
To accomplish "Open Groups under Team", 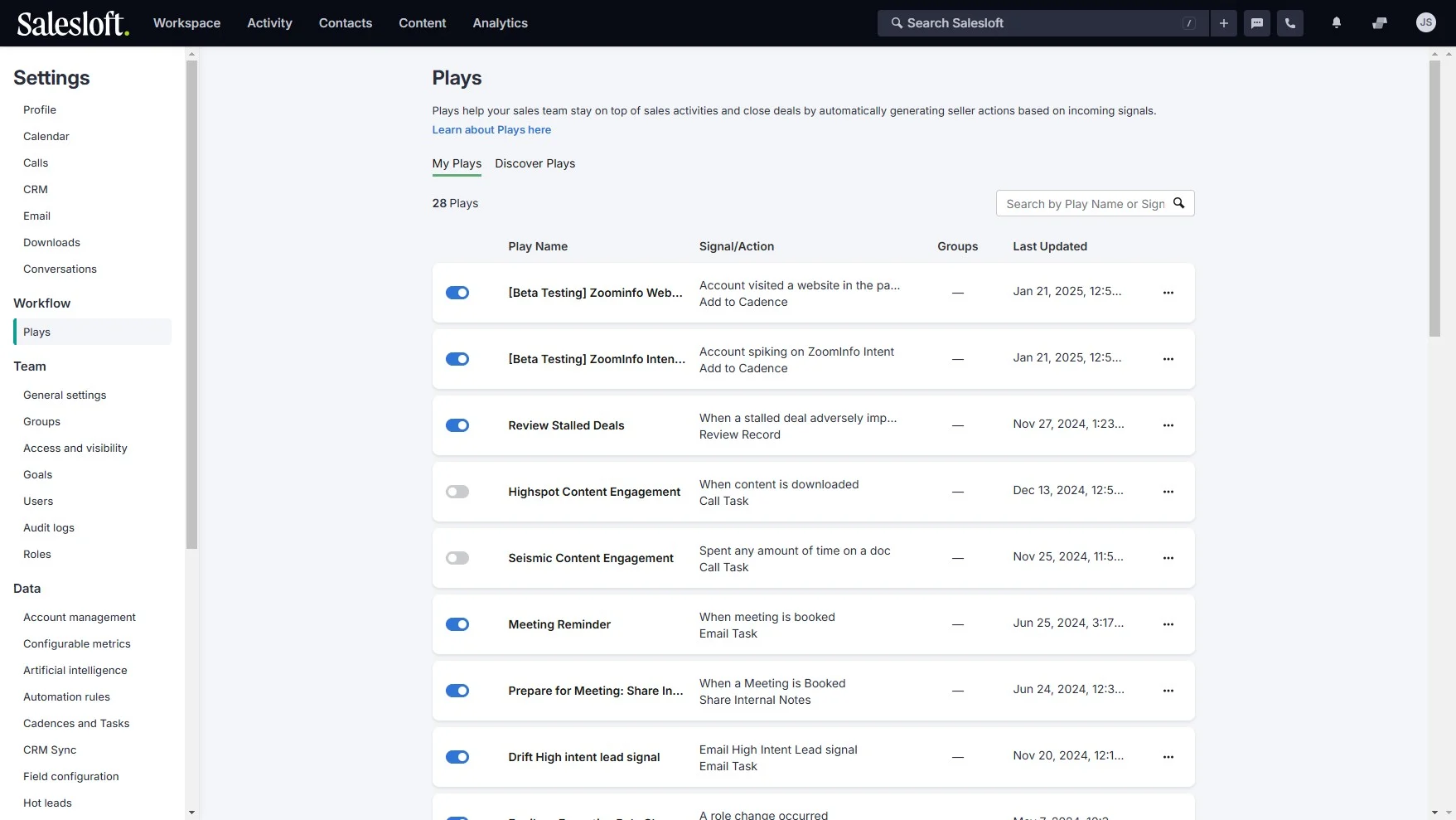I will (41, 421).
